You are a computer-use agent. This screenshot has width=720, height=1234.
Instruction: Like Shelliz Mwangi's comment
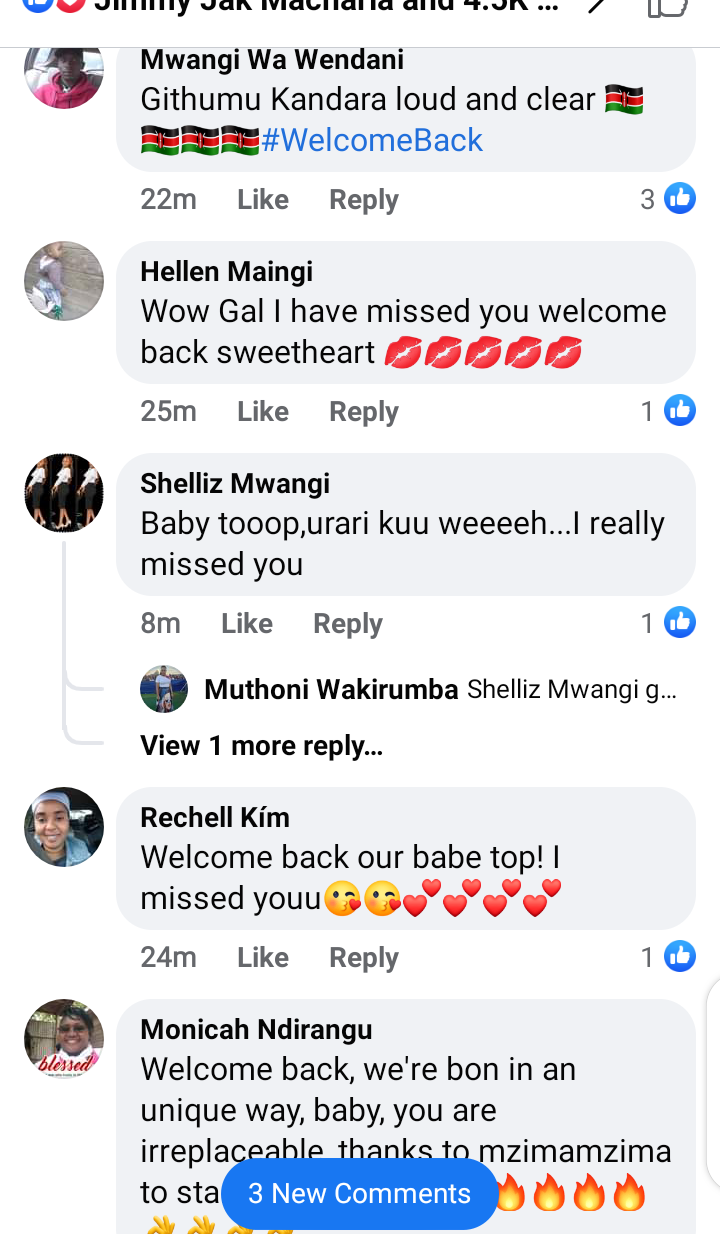click(x=247, y=623)
